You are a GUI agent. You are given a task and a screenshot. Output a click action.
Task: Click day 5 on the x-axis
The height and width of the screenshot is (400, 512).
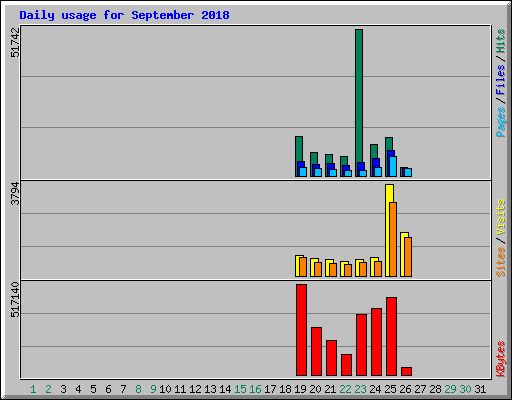[x=93, y=389]
